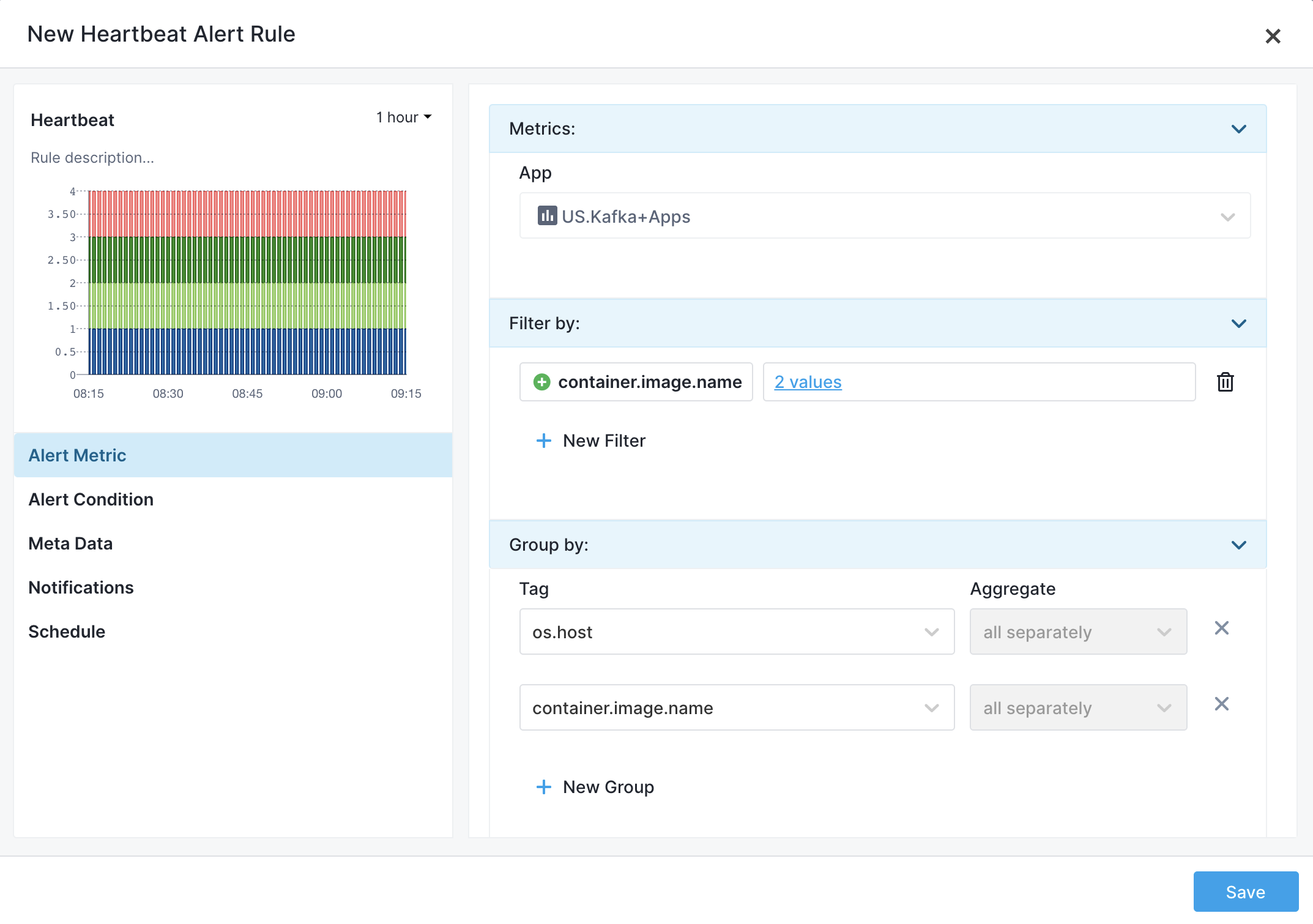Open the Notifications section
The image size is (1313, 924).
81,587
